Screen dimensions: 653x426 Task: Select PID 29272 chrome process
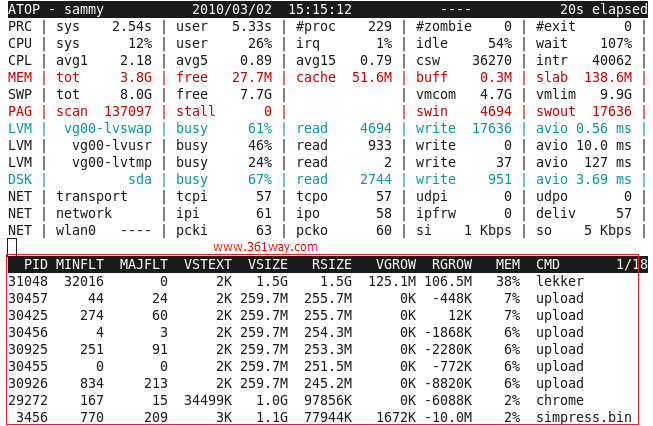28,401
